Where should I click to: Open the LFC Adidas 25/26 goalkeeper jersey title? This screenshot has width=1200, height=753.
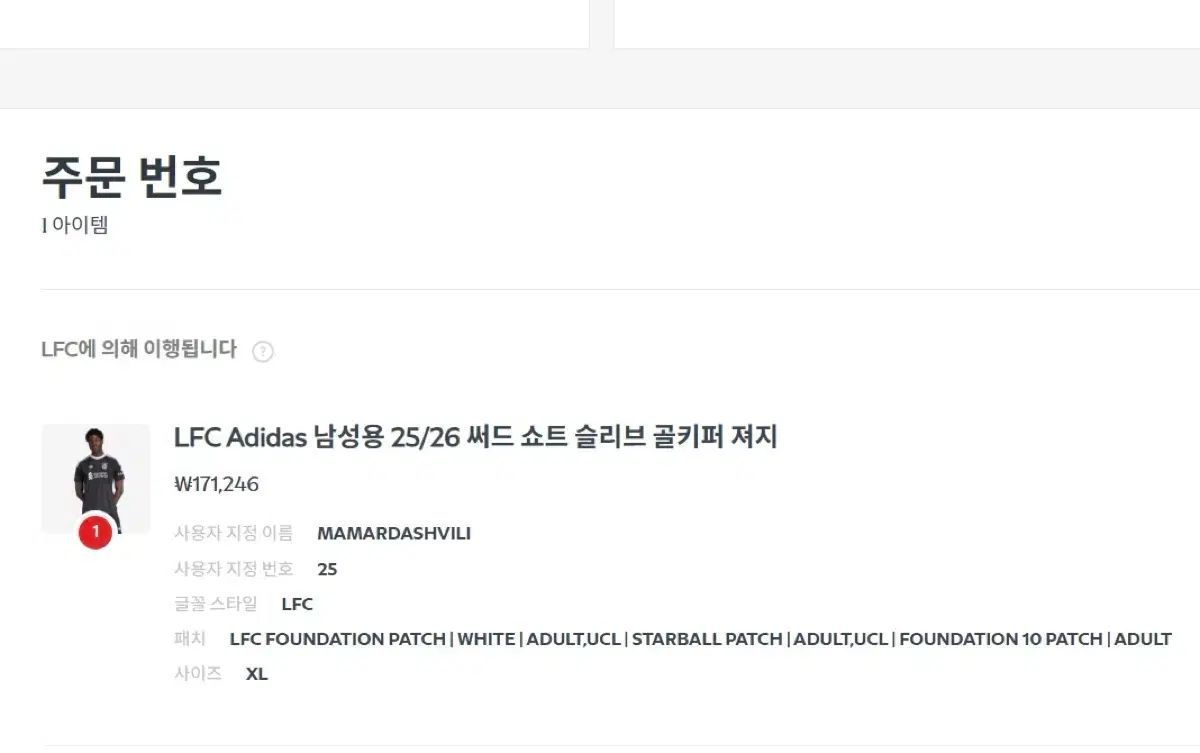pos(475,437)
